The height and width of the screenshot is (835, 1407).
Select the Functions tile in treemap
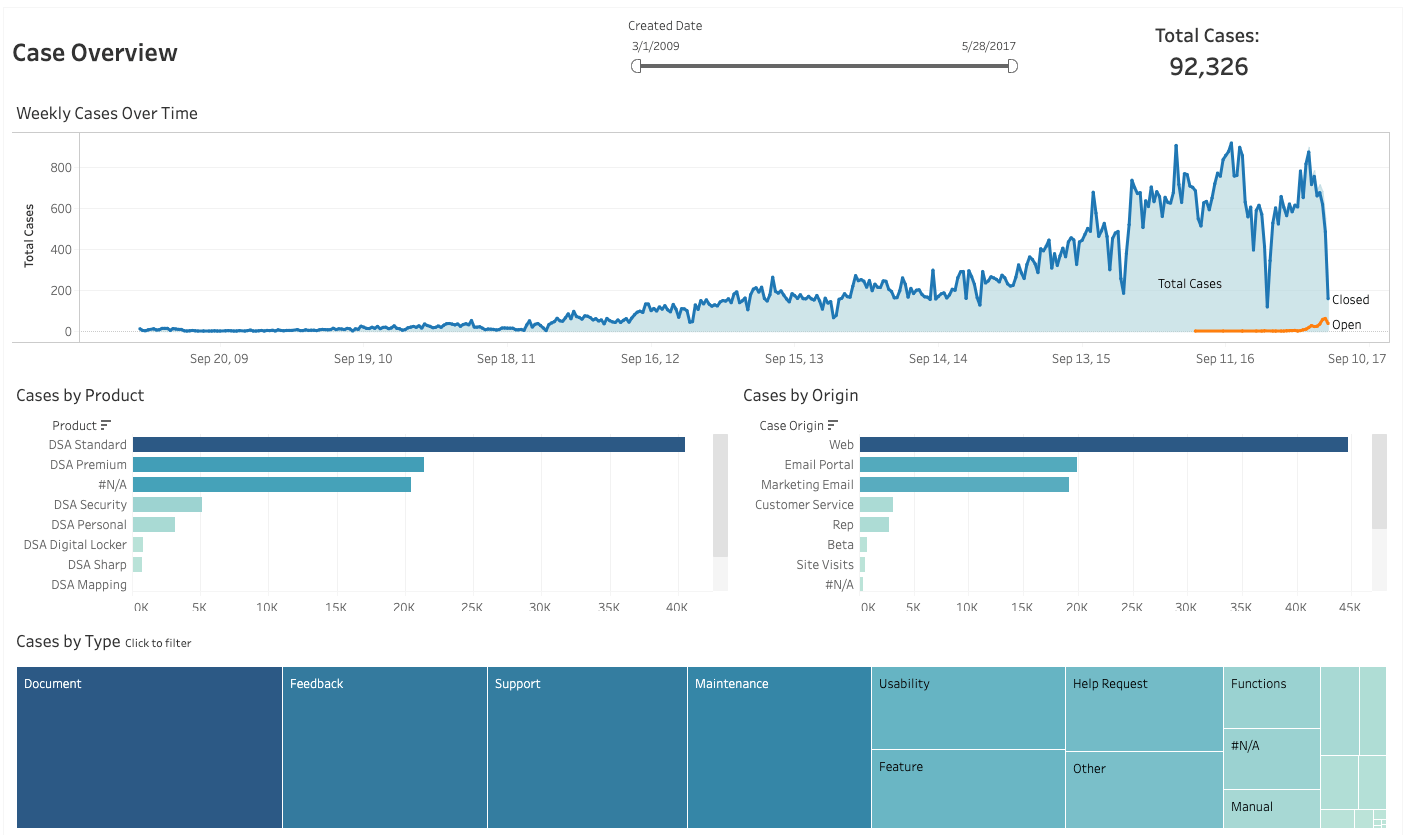(1271, 697)
